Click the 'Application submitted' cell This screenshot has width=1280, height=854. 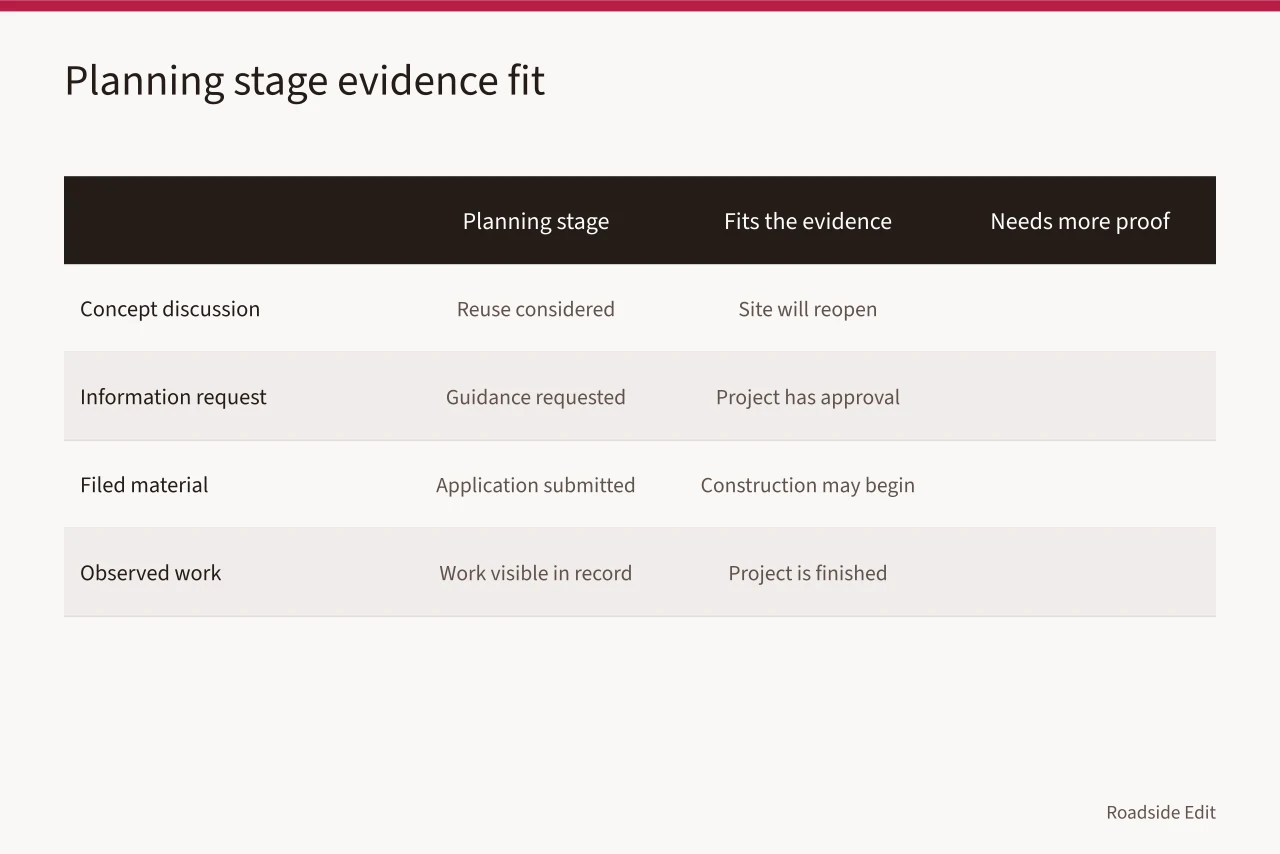tap(536, 485)
